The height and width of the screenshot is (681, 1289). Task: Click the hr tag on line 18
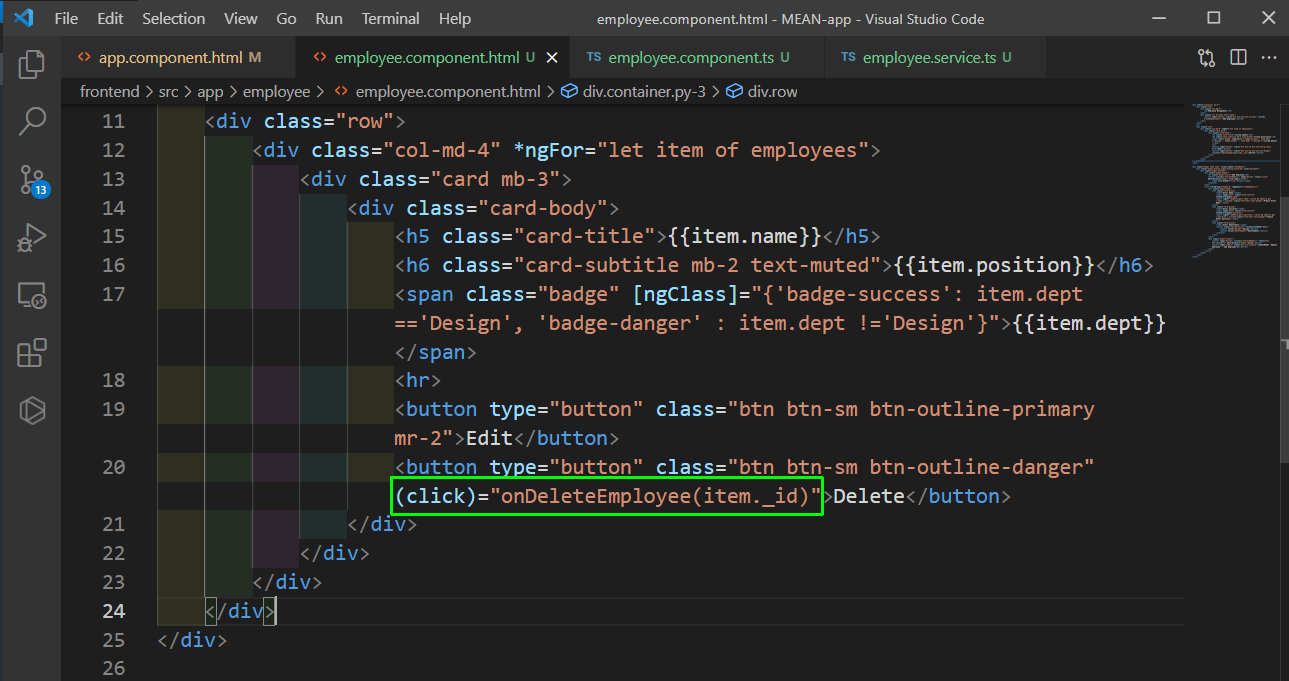pyautogui.click(x=418, y=380)
